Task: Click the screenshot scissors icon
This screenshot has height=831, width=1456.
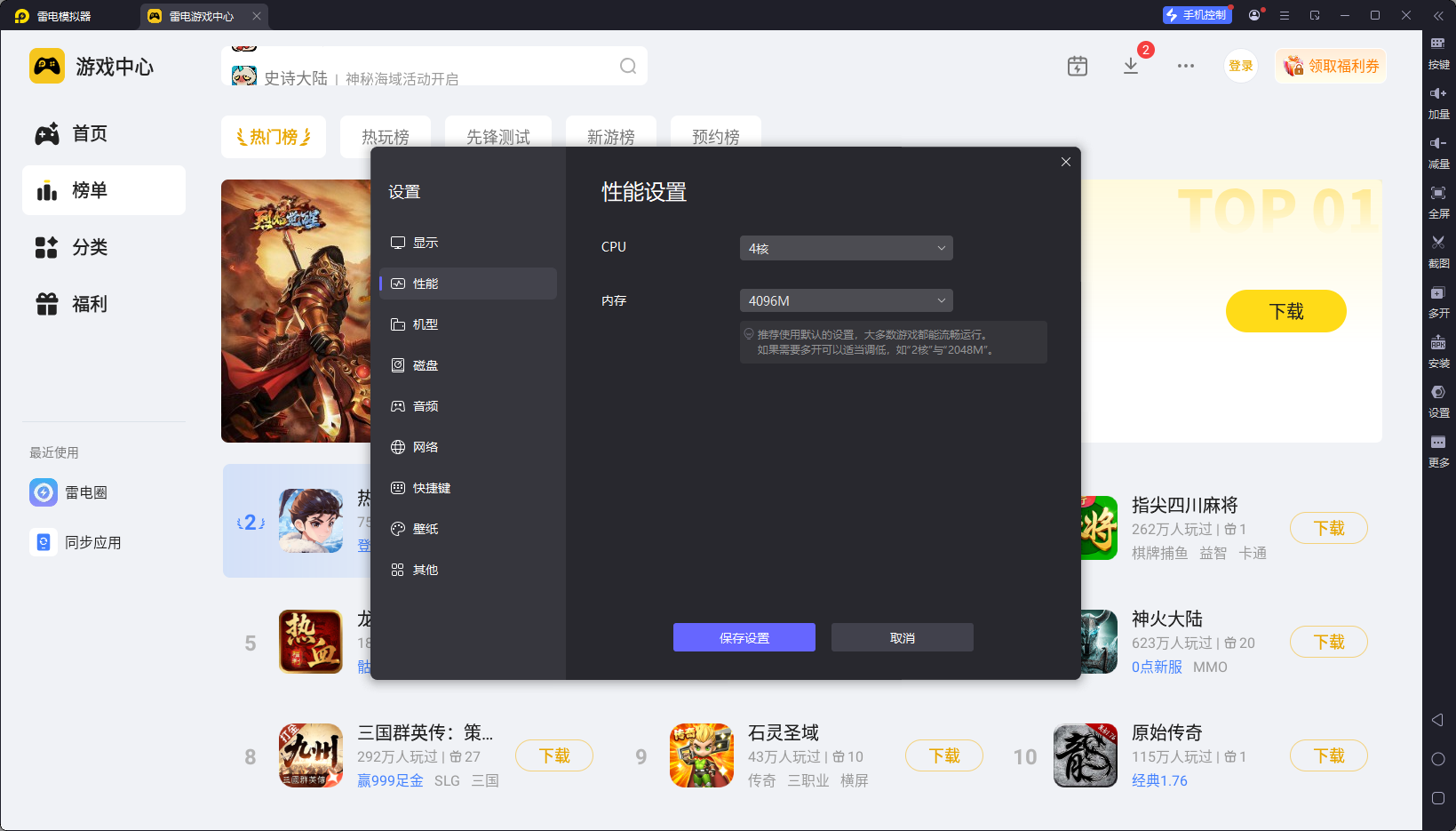Action: 1437,243
